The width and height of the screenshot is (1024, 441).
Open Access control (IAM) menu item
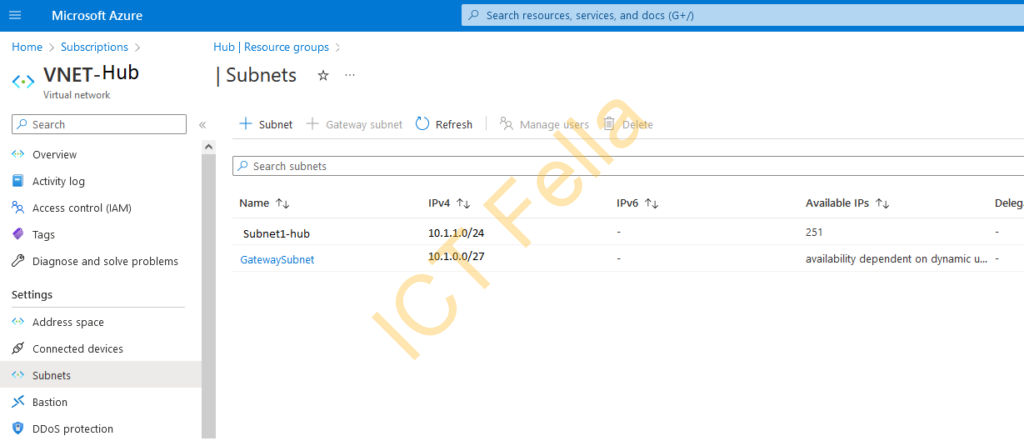(82, 208)
